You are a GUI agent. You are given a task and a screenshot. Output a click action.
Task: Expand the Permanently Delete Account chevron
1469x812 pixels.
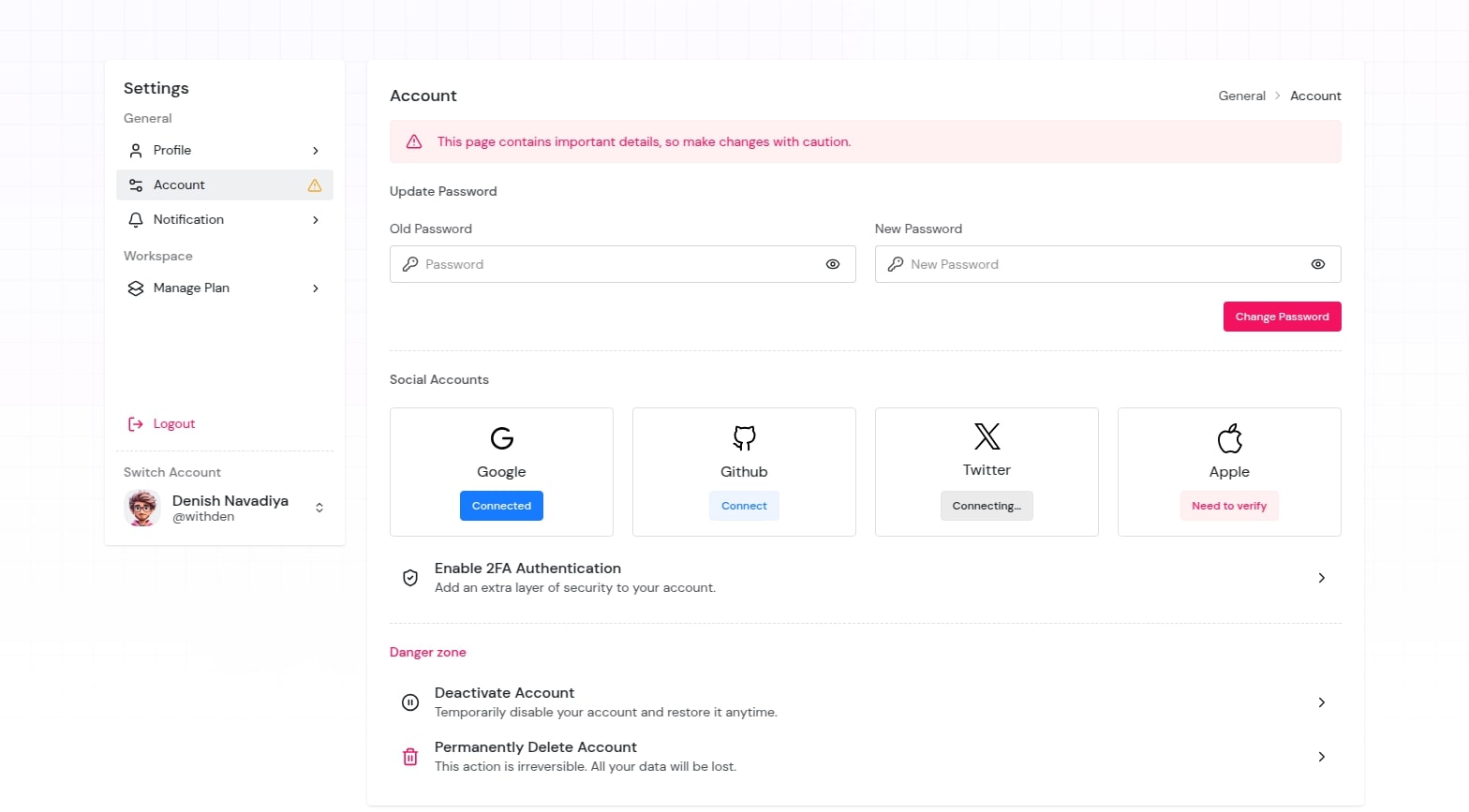tap(1321, 757)
